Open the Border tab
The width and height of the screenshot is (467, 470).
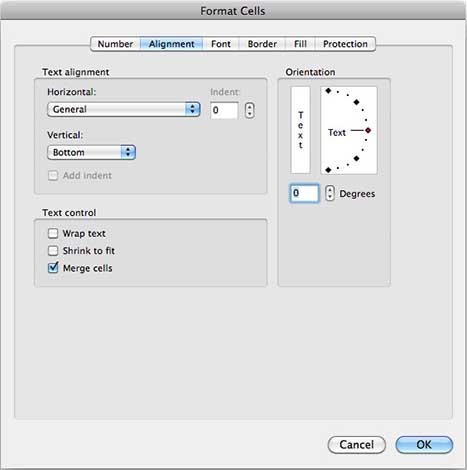[x=262, y=44]
